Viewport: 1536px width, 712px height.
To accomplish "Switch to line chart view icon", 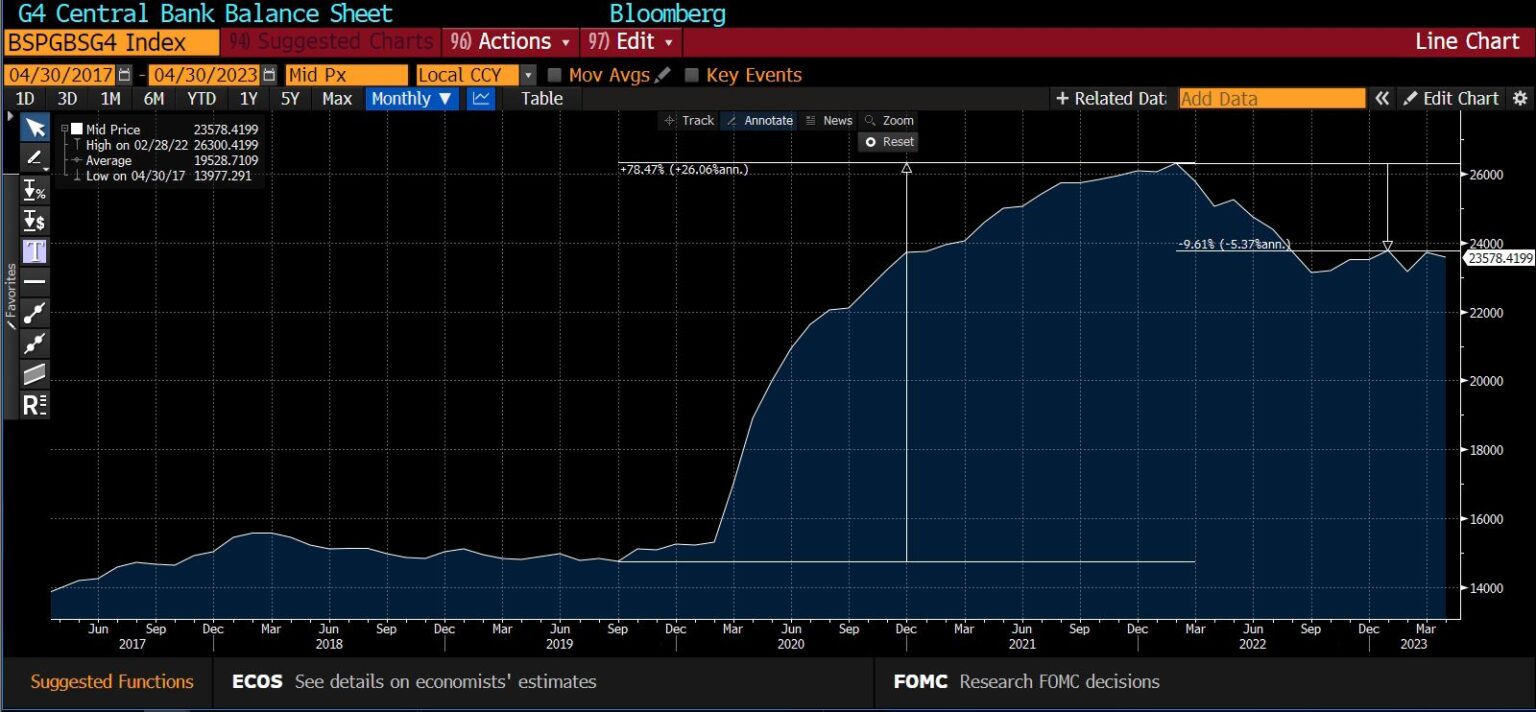I will [481, 98].
